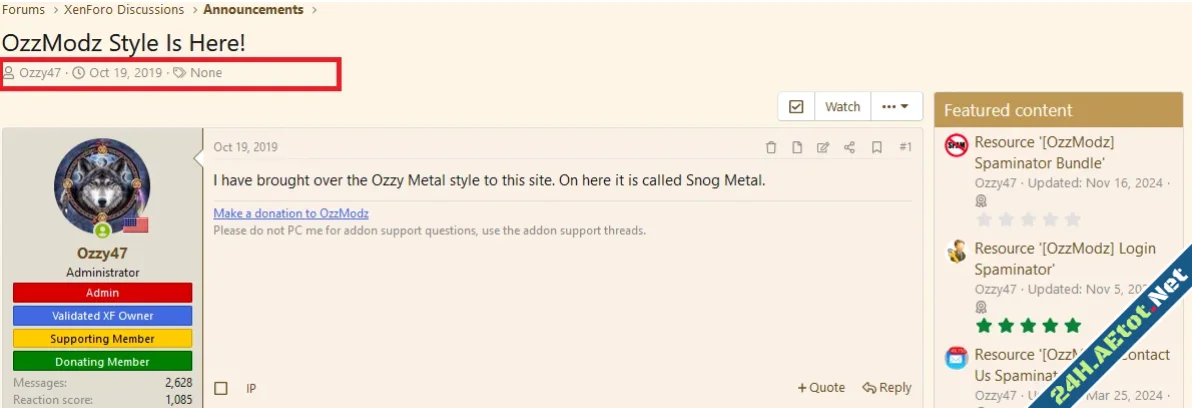Navigate to Announcements breadcrumb
The image size is (1192, 408).
coord(253,10)
